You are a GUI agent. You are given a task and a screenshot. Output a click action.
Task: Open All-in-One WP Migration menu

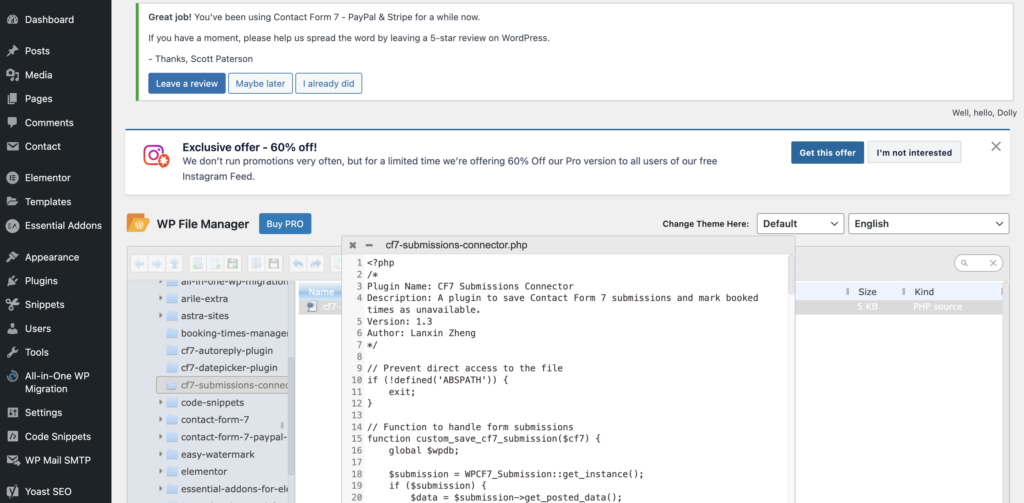(x=56, y=382)
